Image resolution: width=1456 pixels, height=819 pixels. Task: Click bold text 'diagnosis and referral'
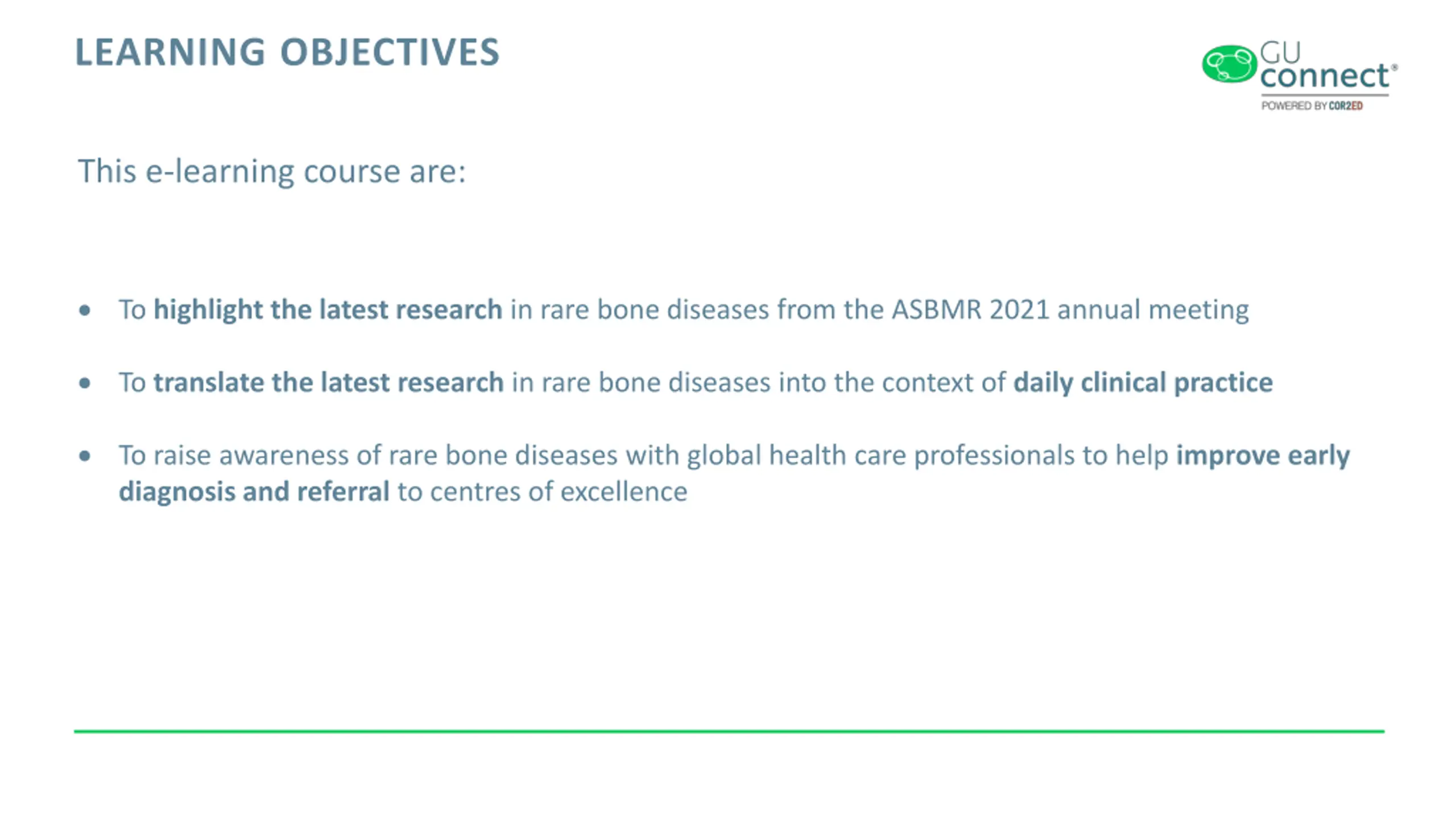(x=254, y=491)
